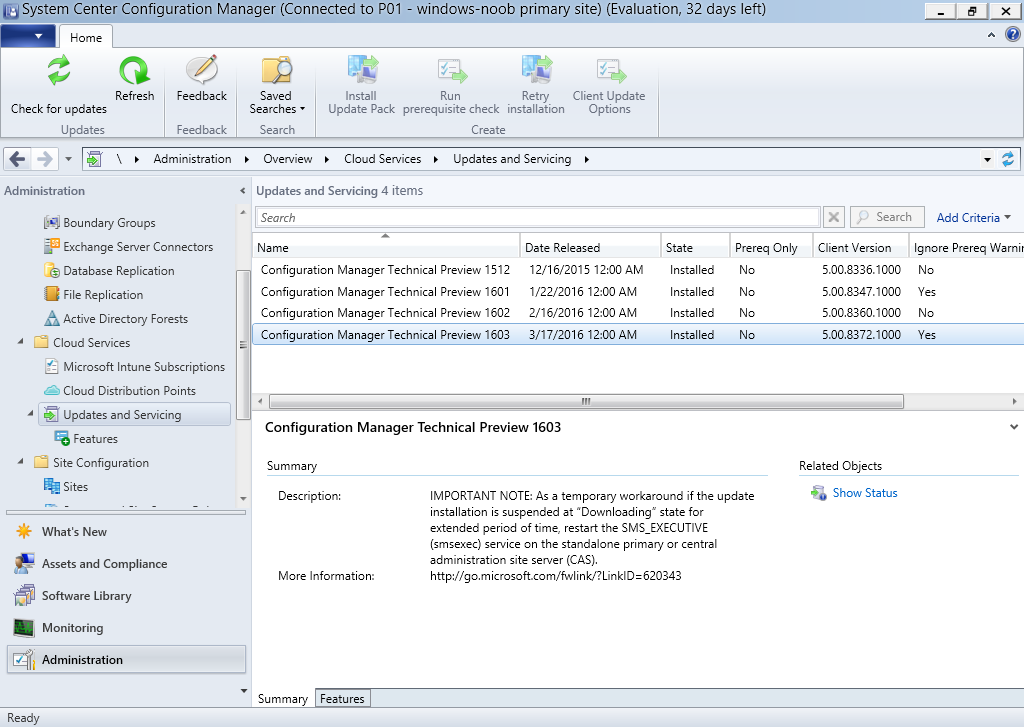1024x727 pixels.
Task: Open the What's New workspace
Action: [74, 532]
